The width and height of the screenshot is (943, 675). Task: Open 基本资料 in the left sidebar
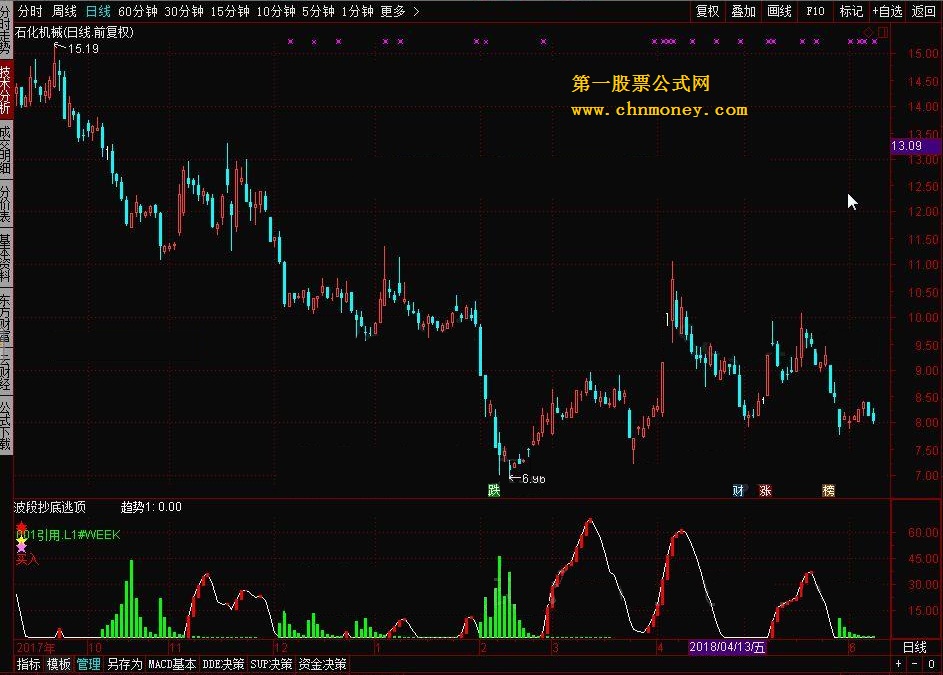(x=5, y=258)
